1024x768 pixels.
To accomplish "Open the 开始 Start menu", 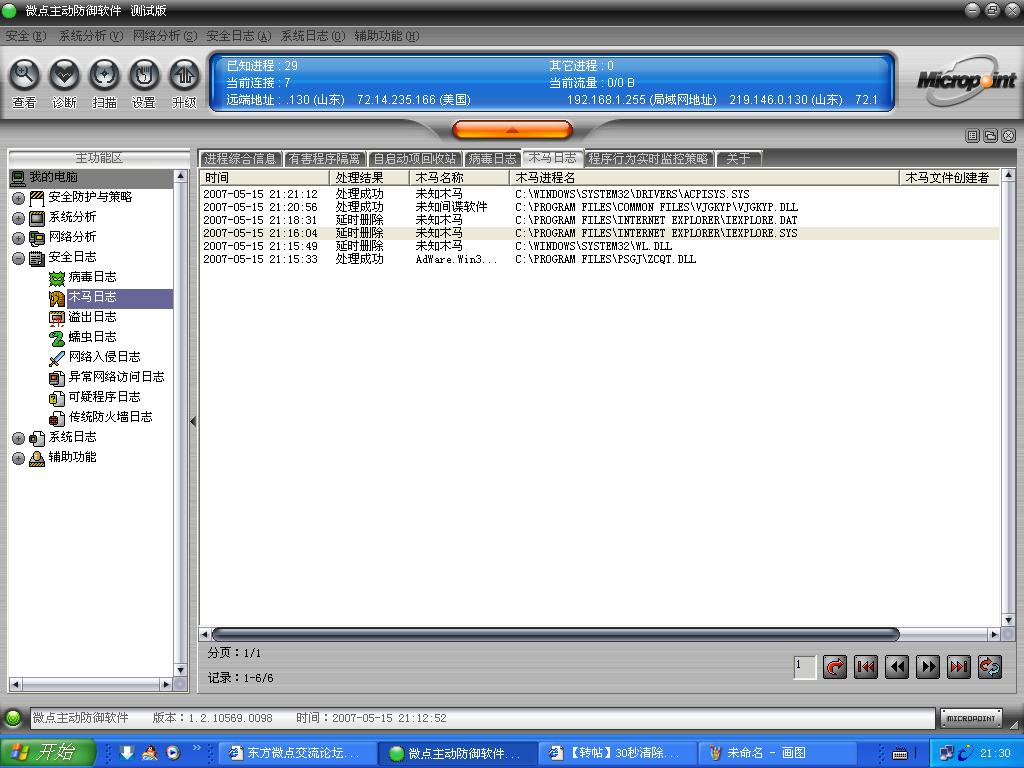I will point(48,753).
